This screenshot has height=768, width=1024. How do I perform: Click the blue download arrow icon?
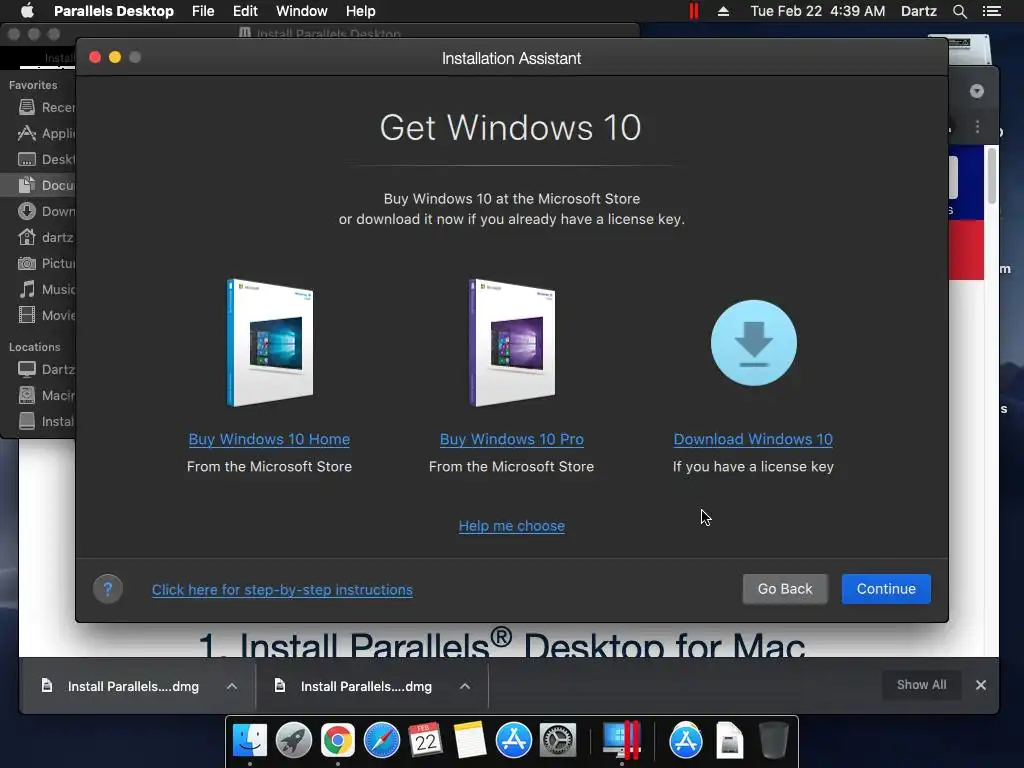pyautogui.click(x=754, y=343)
